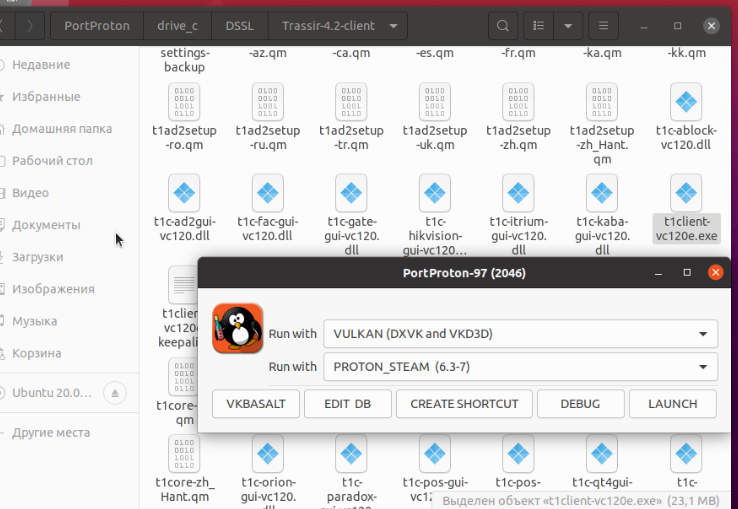Click the -az.qm file label
This screenshot has width=738, height=509.
pyautogui.click(x=268, y=53)
